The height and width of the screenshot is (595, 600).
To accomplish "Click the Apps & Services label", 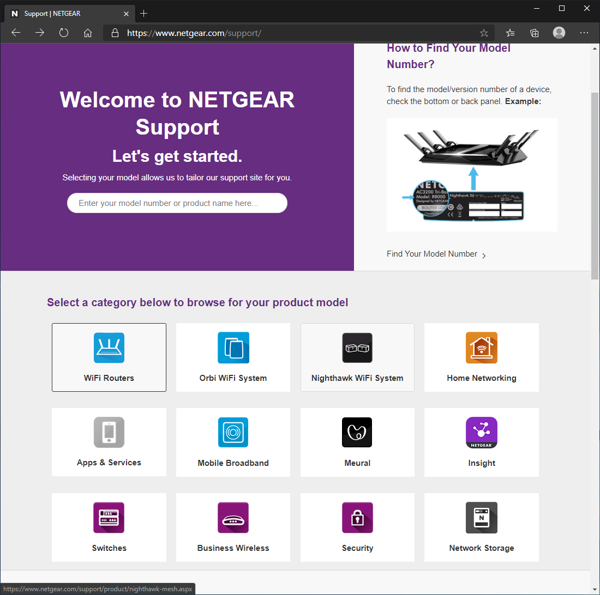I will 109,463.
